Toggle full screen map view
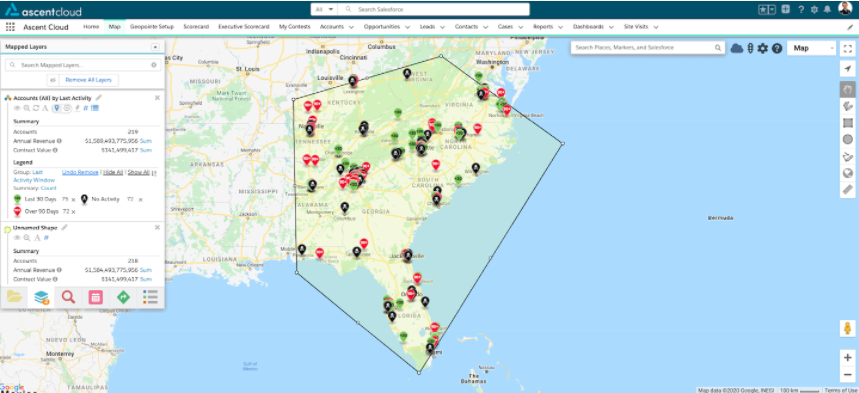This screenshot has height=393, width=859. [x=847, y=48]
